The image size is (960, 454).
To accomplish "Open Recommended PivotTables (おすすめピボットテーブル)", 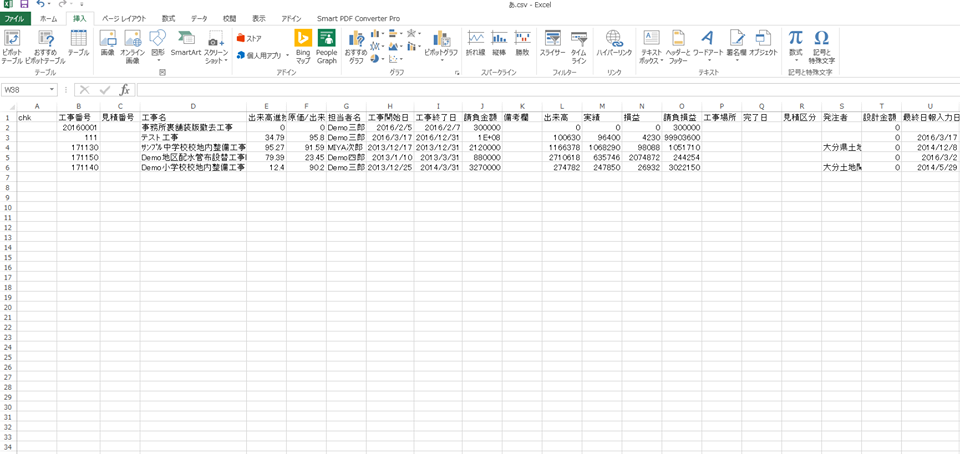I will click(x=45, y=47).
